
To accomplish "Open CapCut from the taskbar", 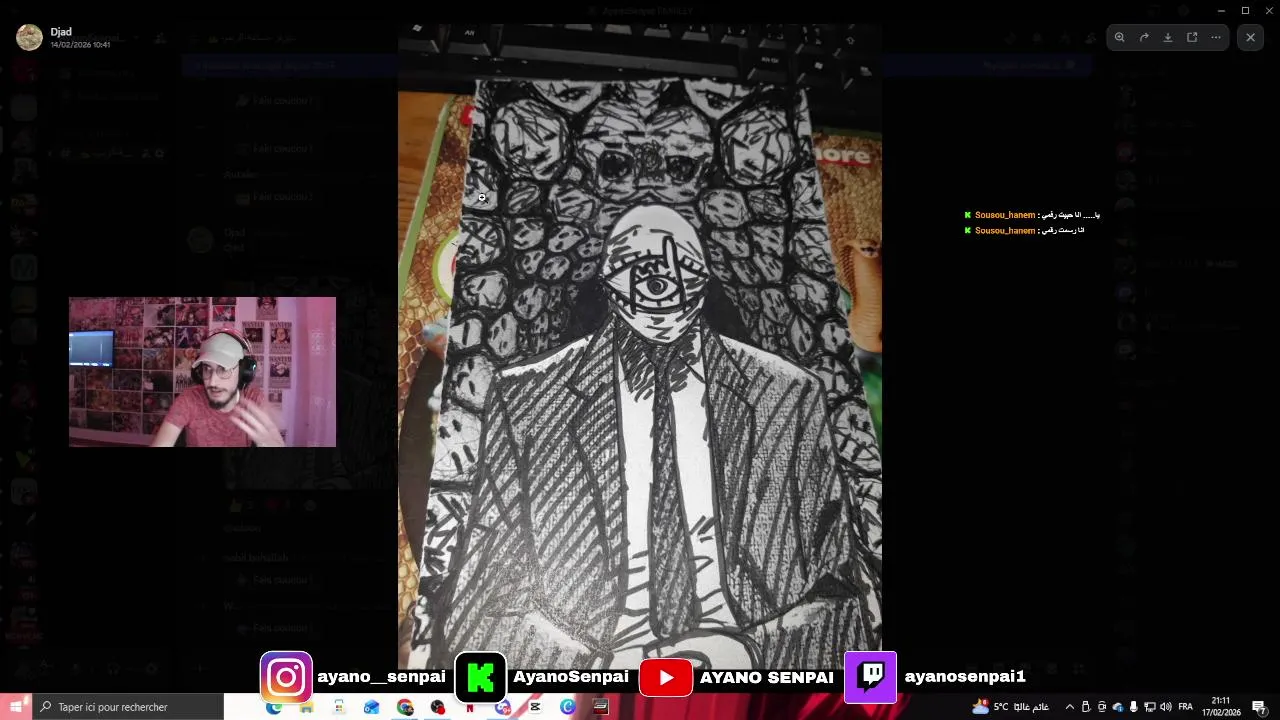I will point(535,707).
